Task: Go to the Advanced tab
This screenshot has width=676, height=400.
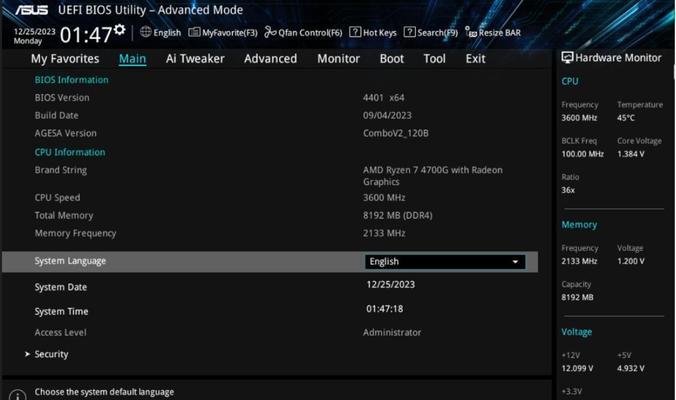Action: point(270,59)
